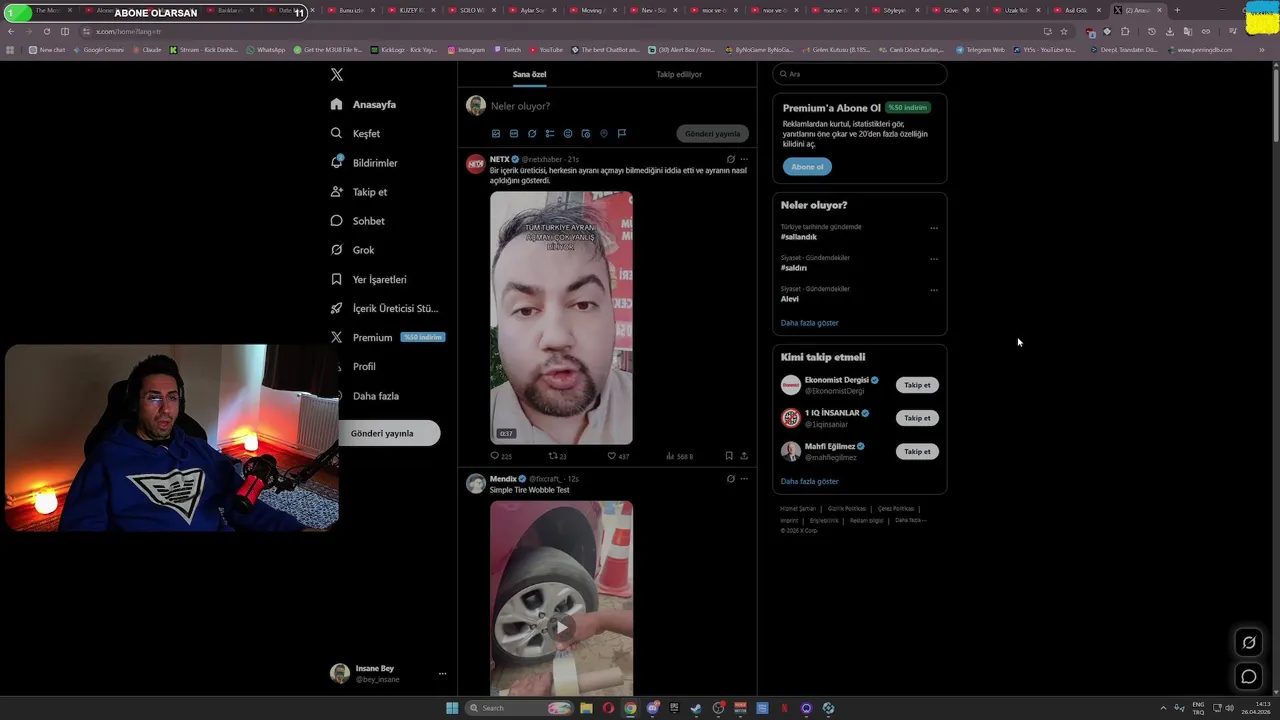Image resolution: width=1280 pixels, height=720 pixels.
Task: Switch to Sana özel tab
Action: click(x=530, y=74)
